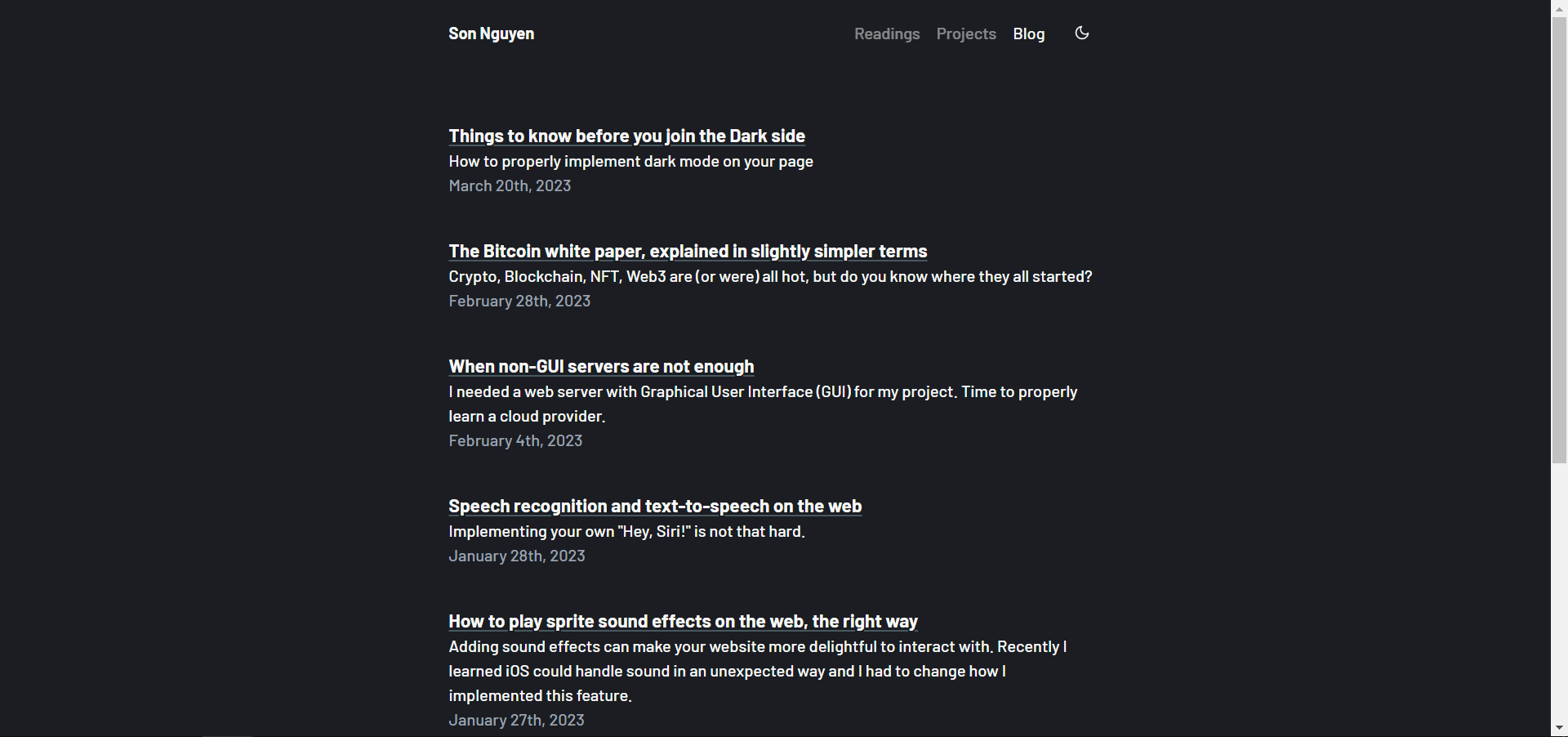Click the February 28th, 2023 date
The height and width of the screenshot is (737, 1568).
point(519,301)
